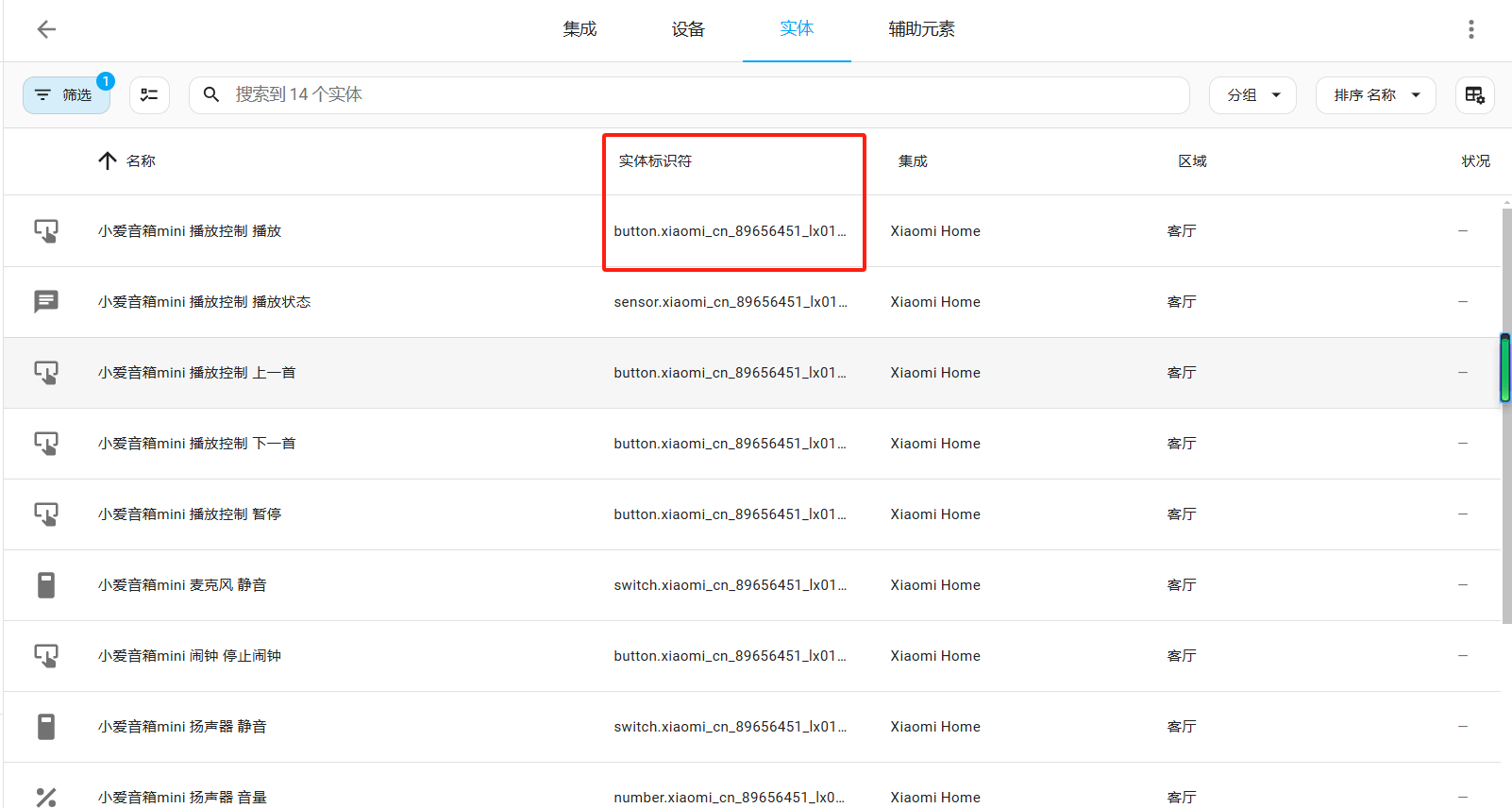Click button icon of 下一首 row
Screen dimensions: 1512x808
point(46,444)
